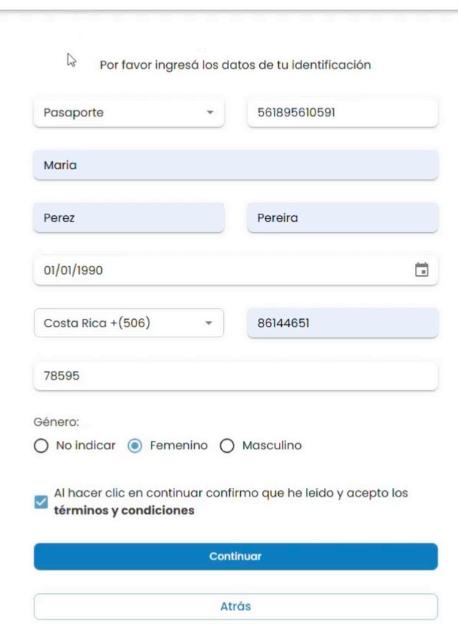Click the phone number field 86144651
Screen dimensions: 458x625
point(342,323)
